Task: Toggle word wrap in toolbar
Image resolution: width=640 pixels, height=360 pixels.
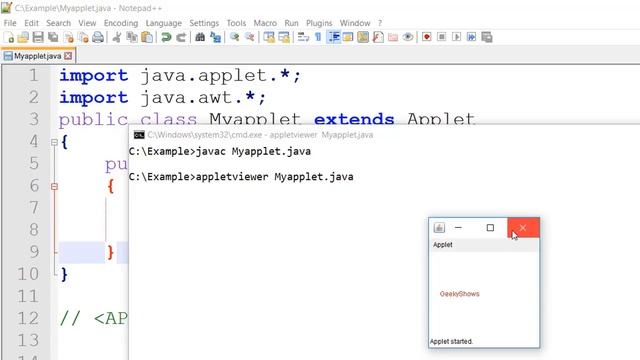Action: 303,38
